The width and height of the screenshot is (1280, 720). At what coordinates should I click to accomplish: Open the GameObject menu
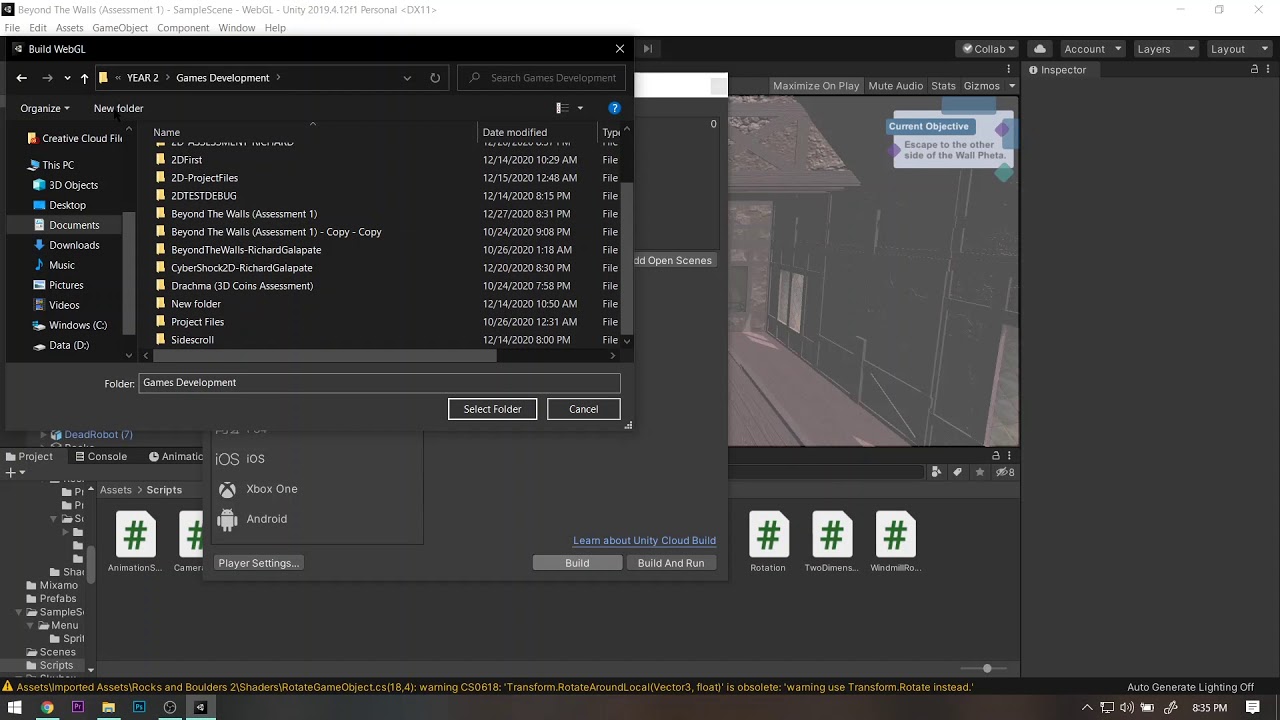120,28
